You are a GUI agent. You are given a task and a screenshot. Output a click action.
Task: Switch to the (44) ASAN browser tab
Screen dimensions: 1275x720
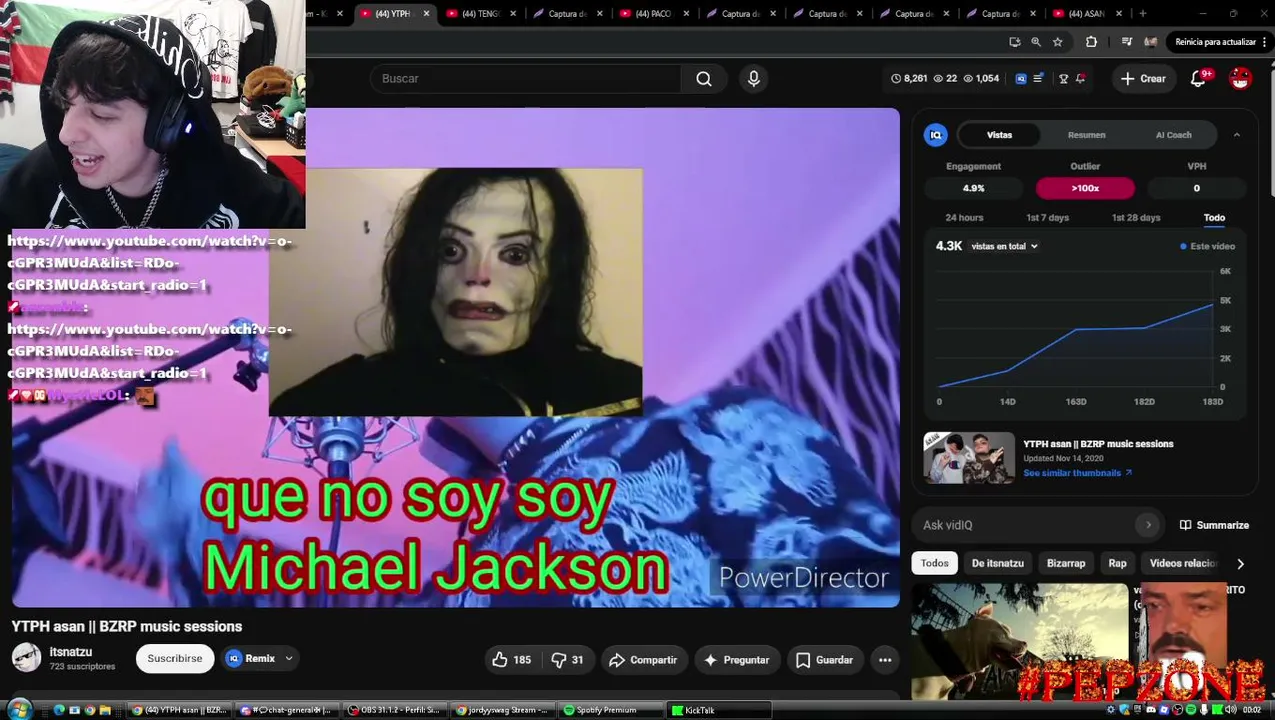1089,13
